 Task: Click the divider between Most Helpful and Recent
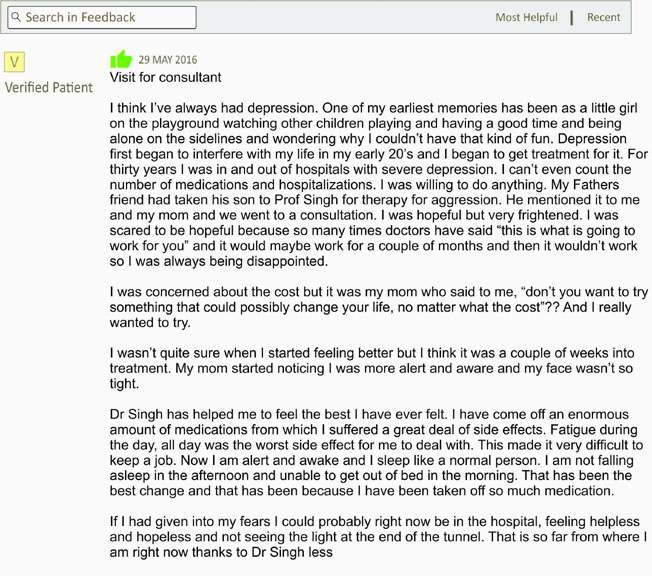[x=572, y=18]
